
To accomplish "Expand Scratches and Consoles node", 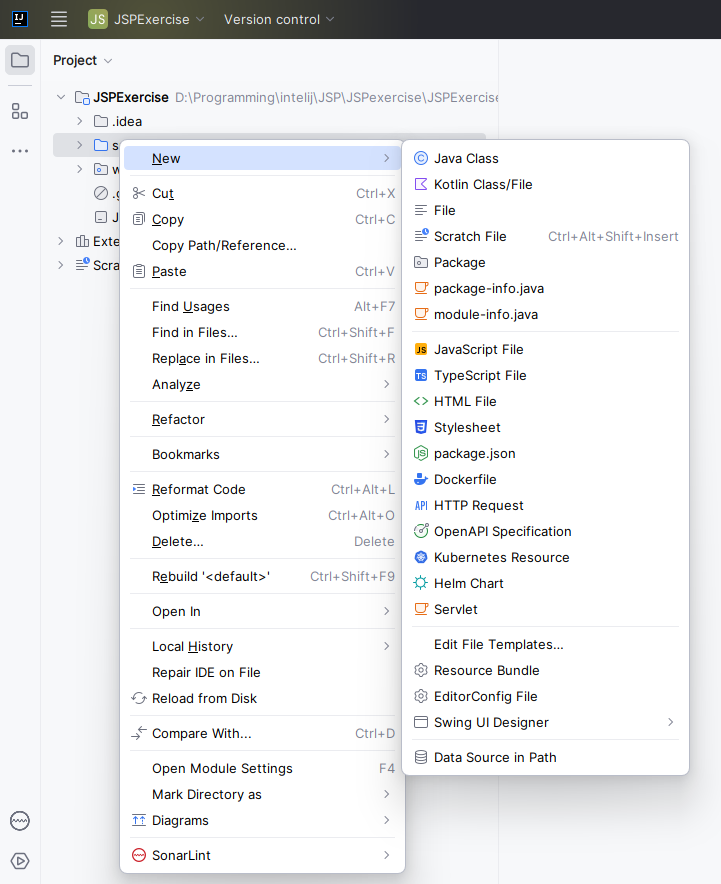I will click(61, 265).
